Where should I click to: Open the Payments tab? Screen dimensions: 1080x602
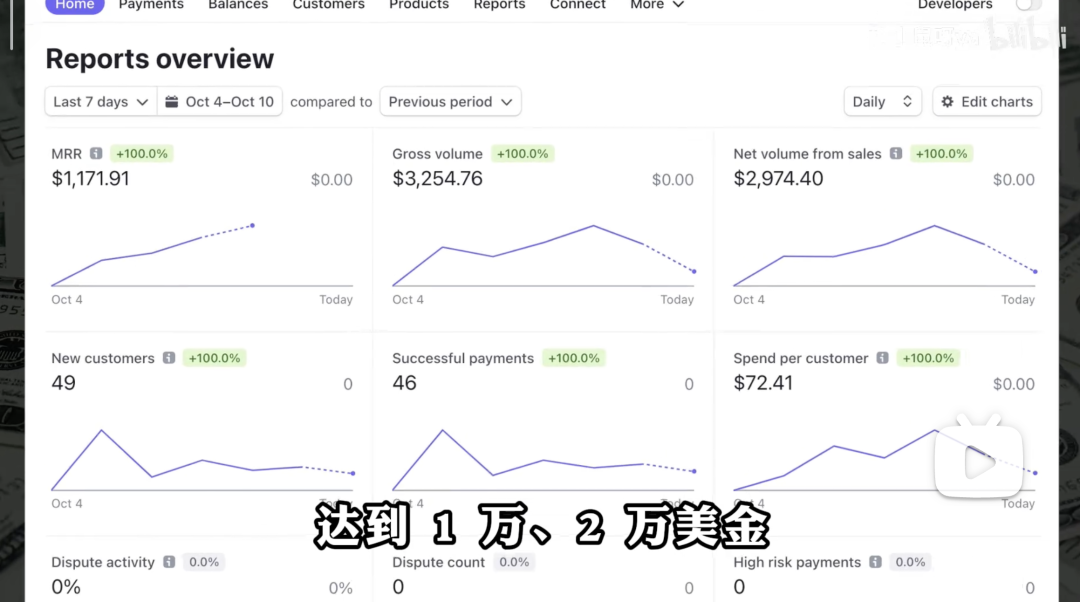pyautogui.click(x=151, y=4)
